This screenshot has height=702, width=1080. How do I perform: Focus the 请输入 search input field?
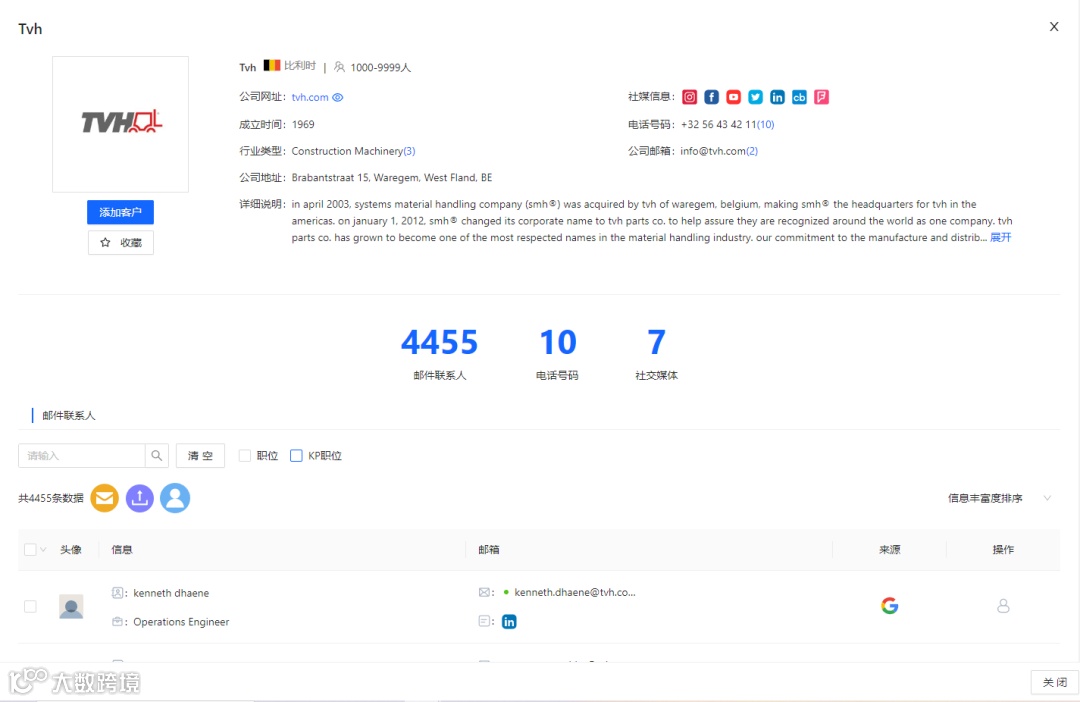(82, 455)
